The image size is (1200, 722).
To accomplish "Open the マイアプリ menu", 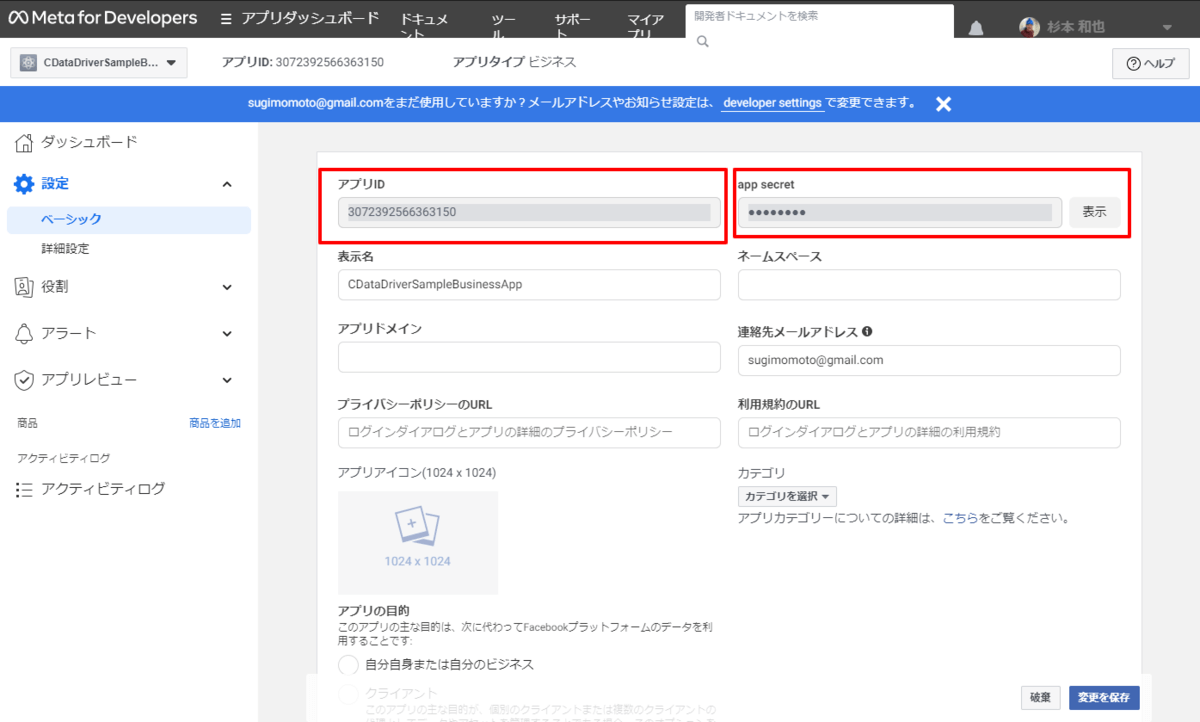I will [x=646, y=27].
